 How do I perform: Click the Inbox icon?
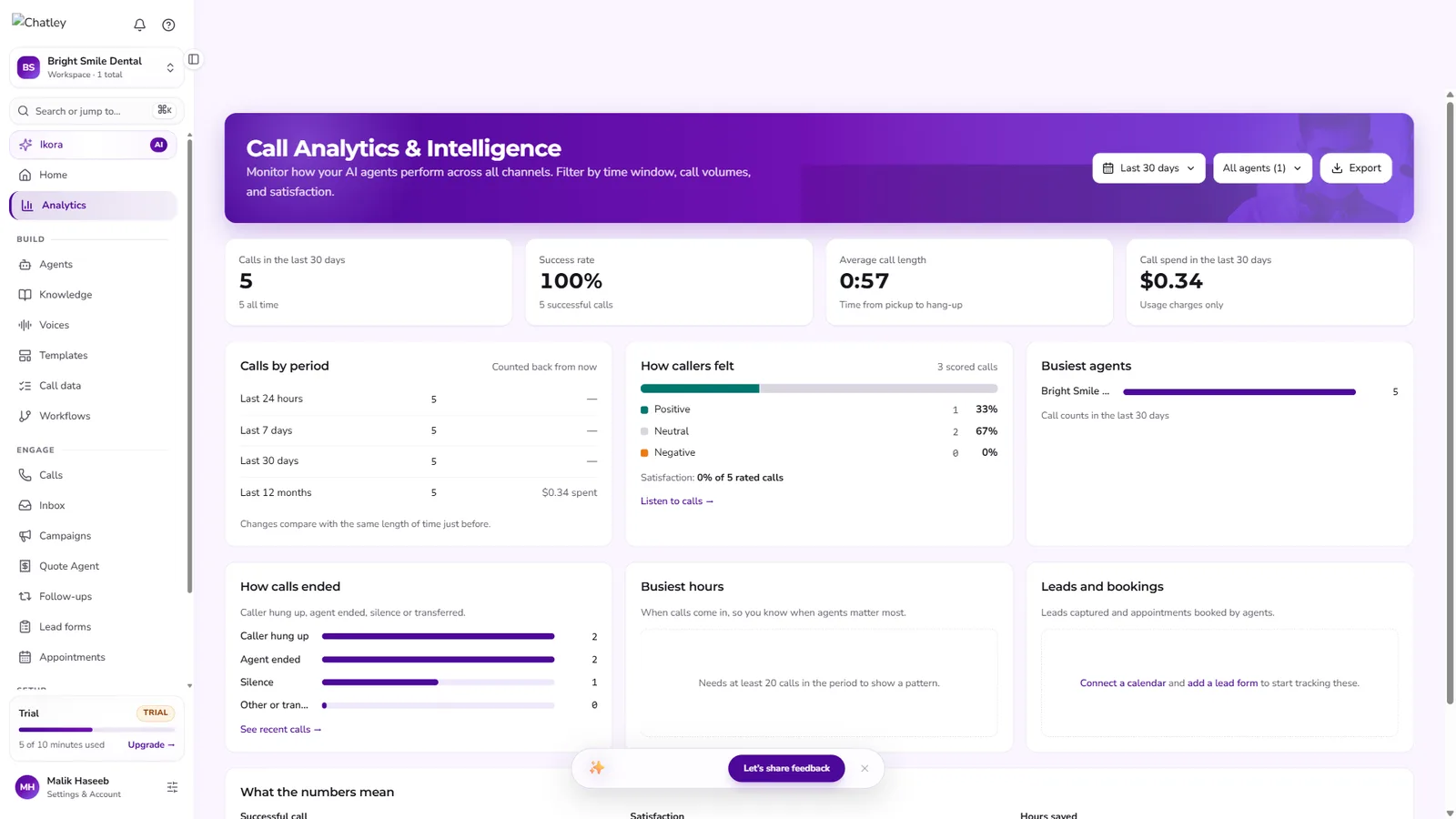point(25,506)
